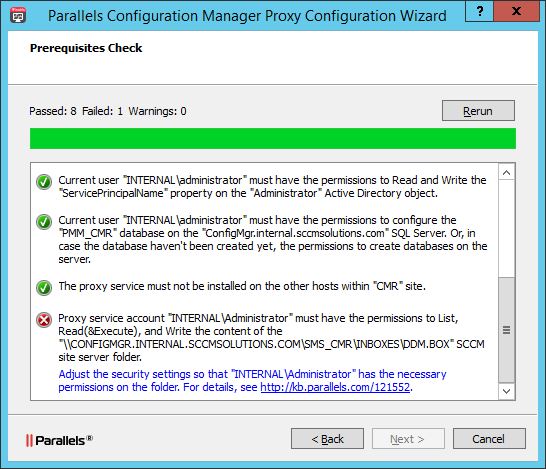The width and height of the screenshot is (546, 469).
Task: Click the disabled Next button
Action: pos(408,439)
